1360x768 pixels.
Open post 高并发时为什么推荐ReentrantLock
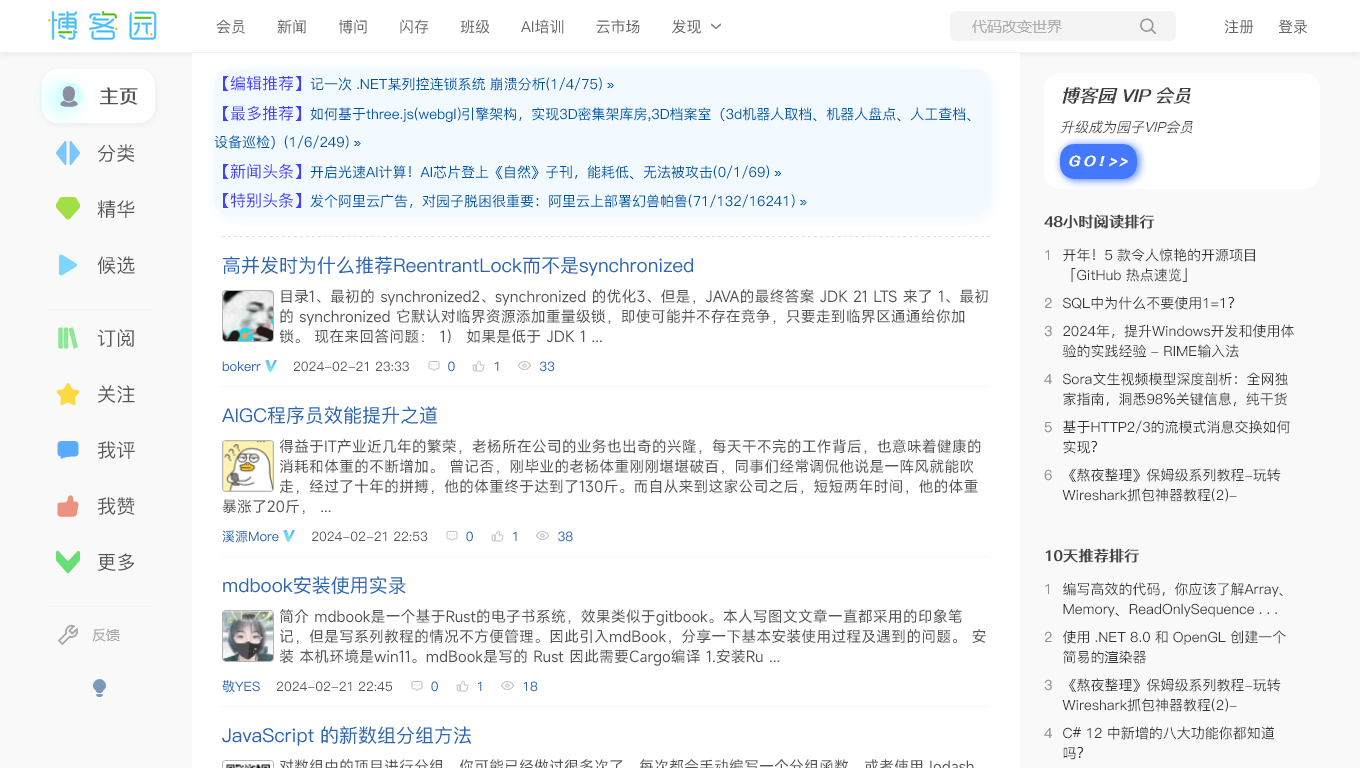tap(458, 265)
